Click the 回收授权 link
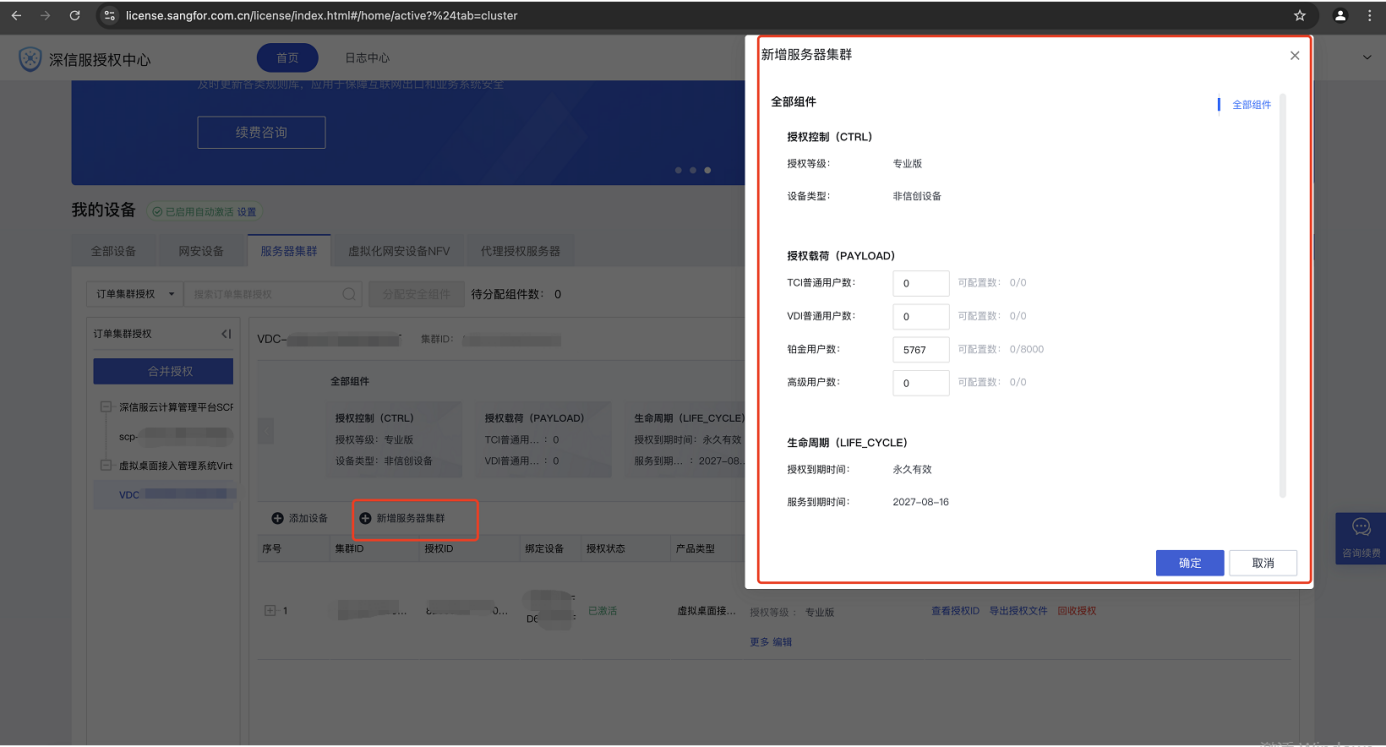1386x747 pixels. point(1077,610)
